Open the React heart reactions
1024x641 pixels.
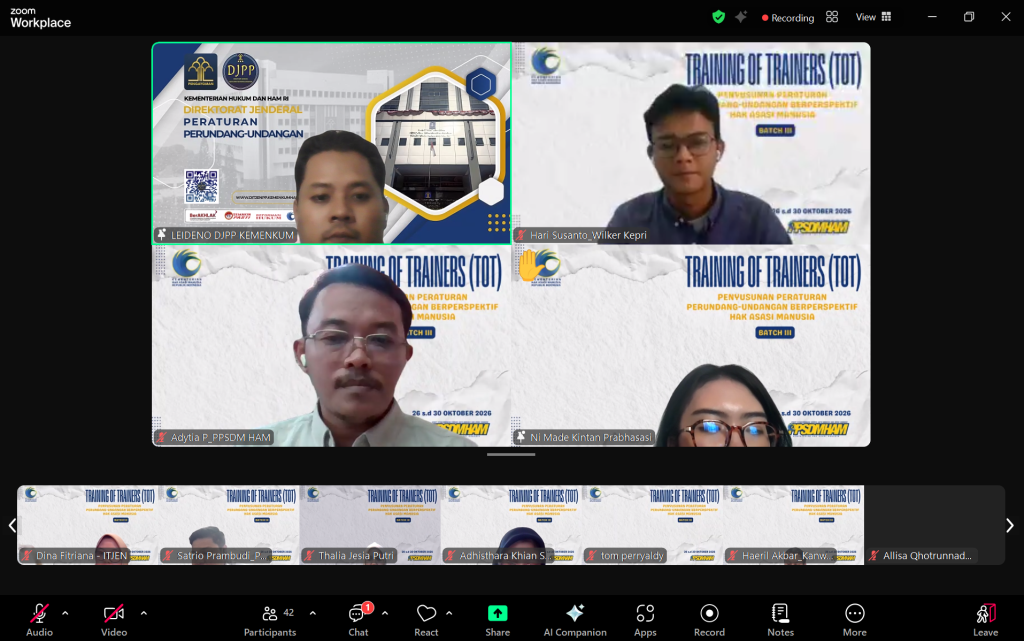coord(426,619)
